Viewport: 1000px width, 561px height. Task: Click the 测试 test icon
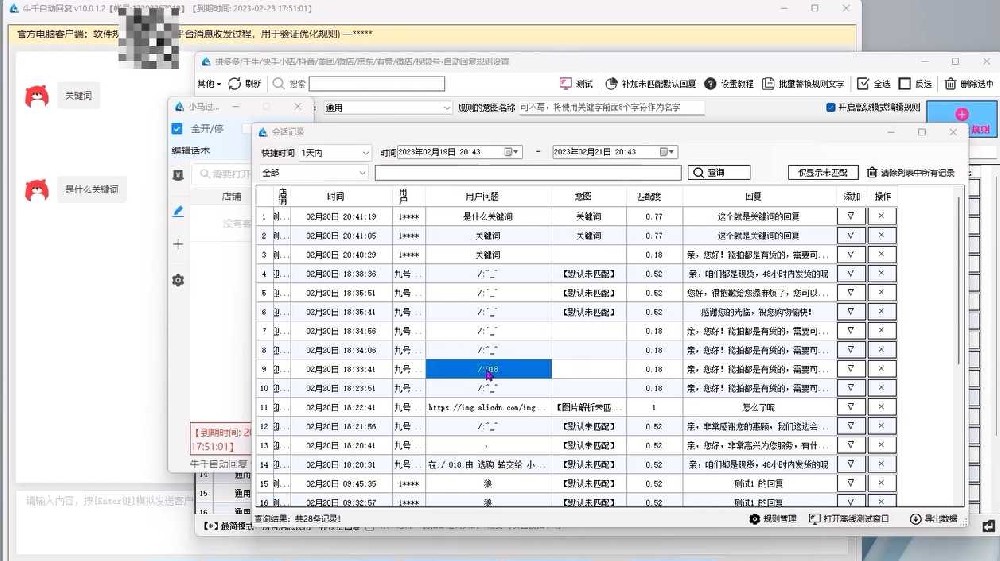pos(566,84)
